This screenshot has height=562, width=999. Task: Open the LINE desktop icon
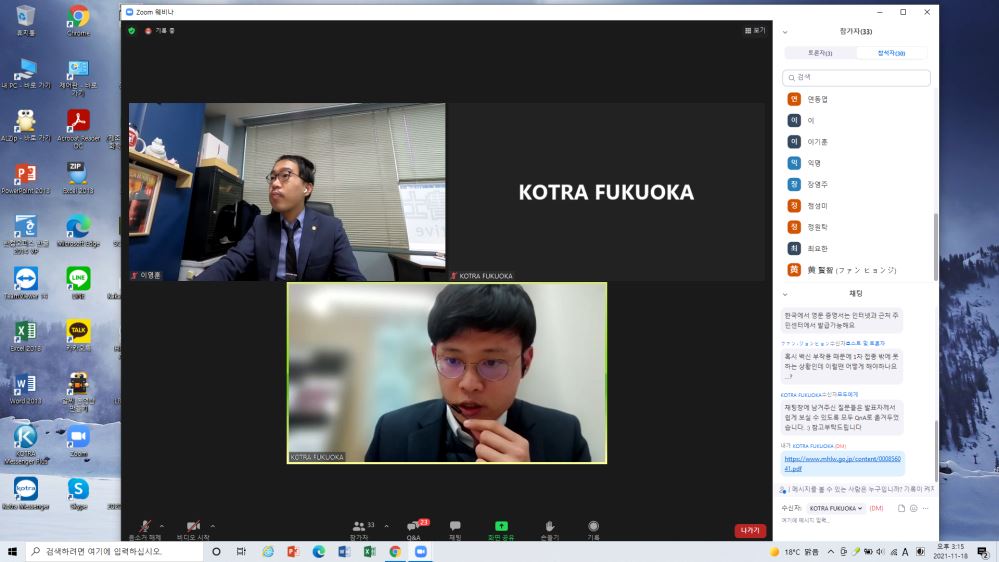point(78,284)
